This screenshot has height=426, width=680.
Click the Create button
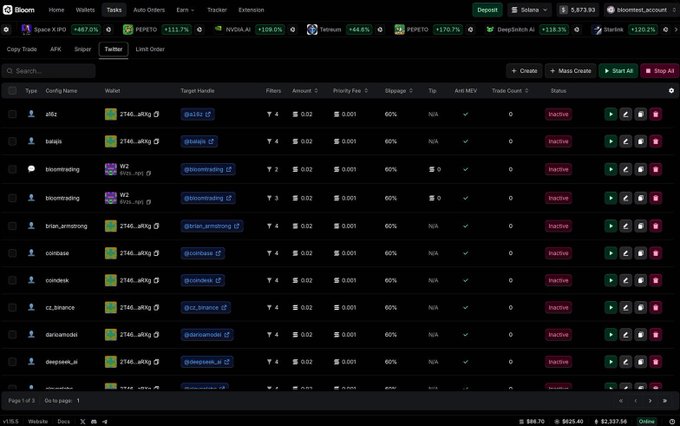pyautogui.click(x=524, y=71)
